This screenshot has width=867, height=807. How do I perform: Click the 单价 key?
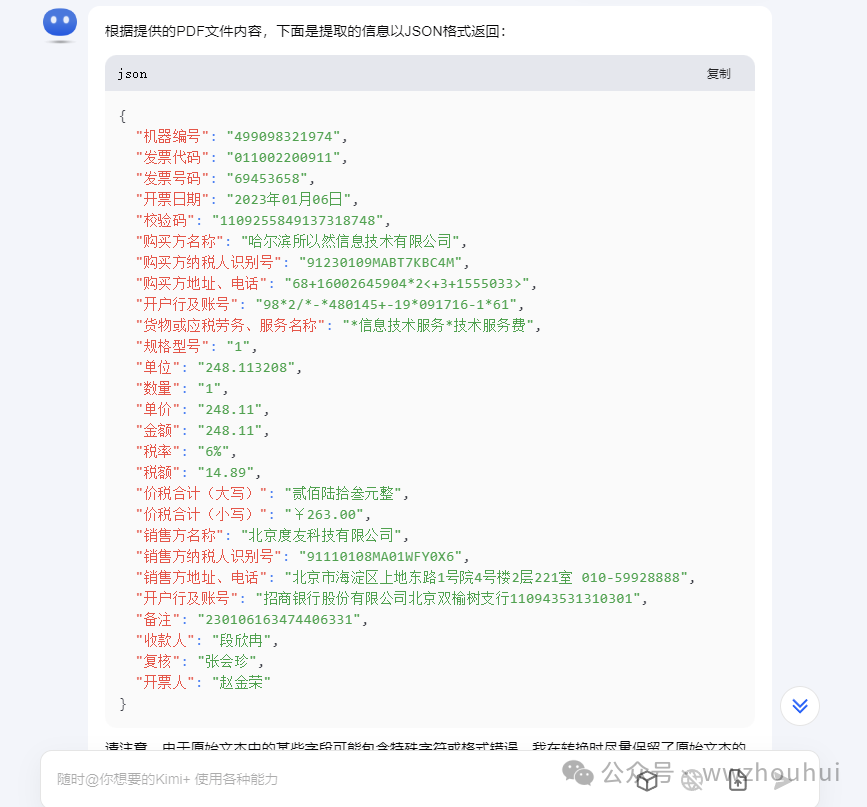158,410
